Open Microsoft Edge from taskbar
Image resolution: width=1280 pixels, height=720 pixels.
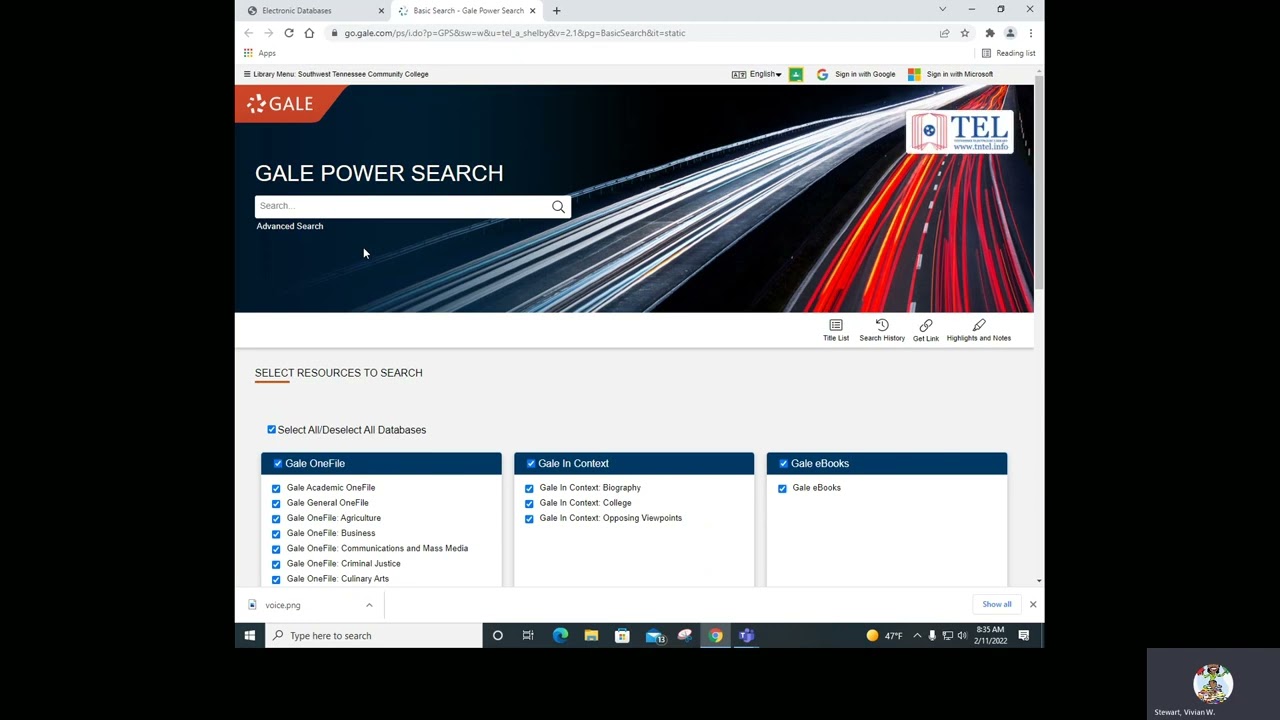click(560, 635)
